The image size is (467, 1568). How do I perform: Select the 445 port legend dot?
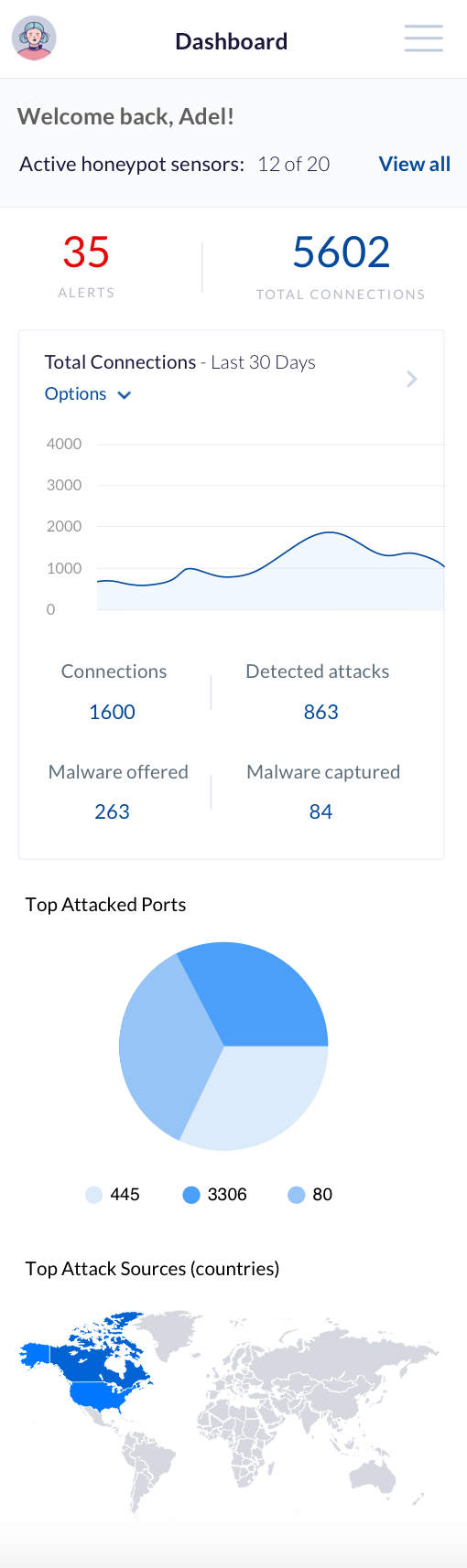(x=93, y=1195)
